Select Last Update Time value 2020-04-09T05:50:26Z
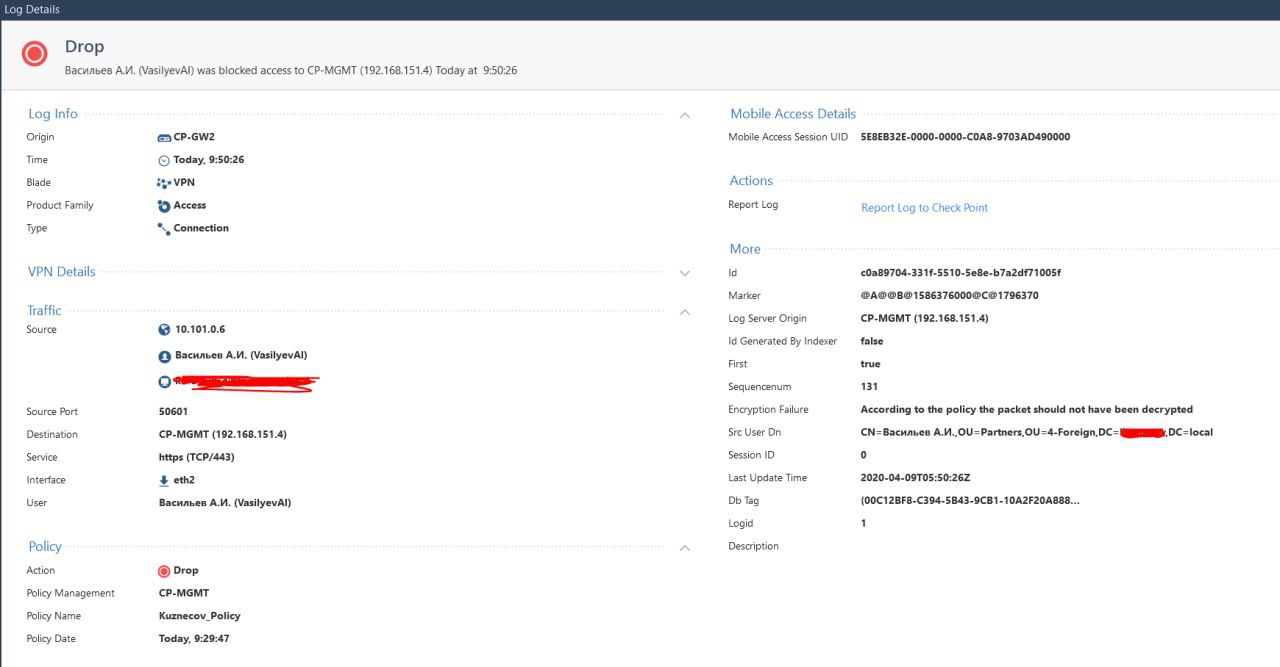Image resolution: width=1280 pixels, height=667 pixels. tap(916, 478)
